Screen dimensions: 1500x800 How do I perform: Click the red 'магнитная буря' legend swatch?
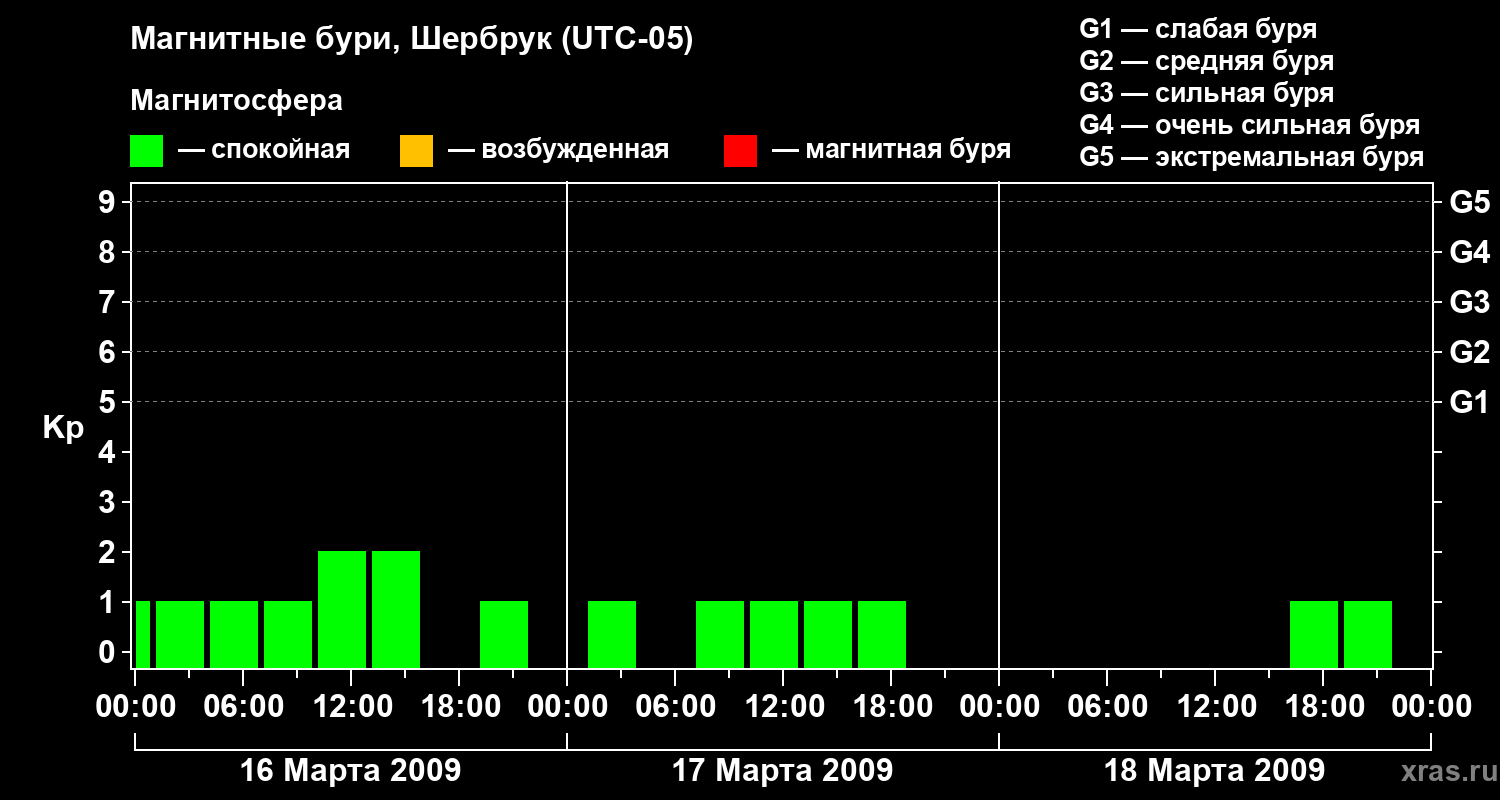click(740, 151)
